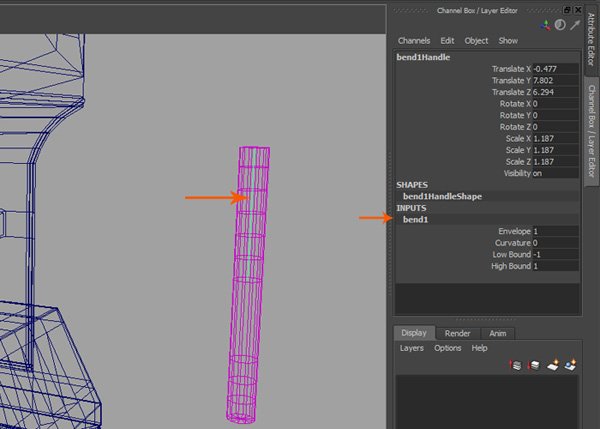The width and height of the screenshot is (600, 429).
Task: Click the Curvature value field
Action: [555, 243]
